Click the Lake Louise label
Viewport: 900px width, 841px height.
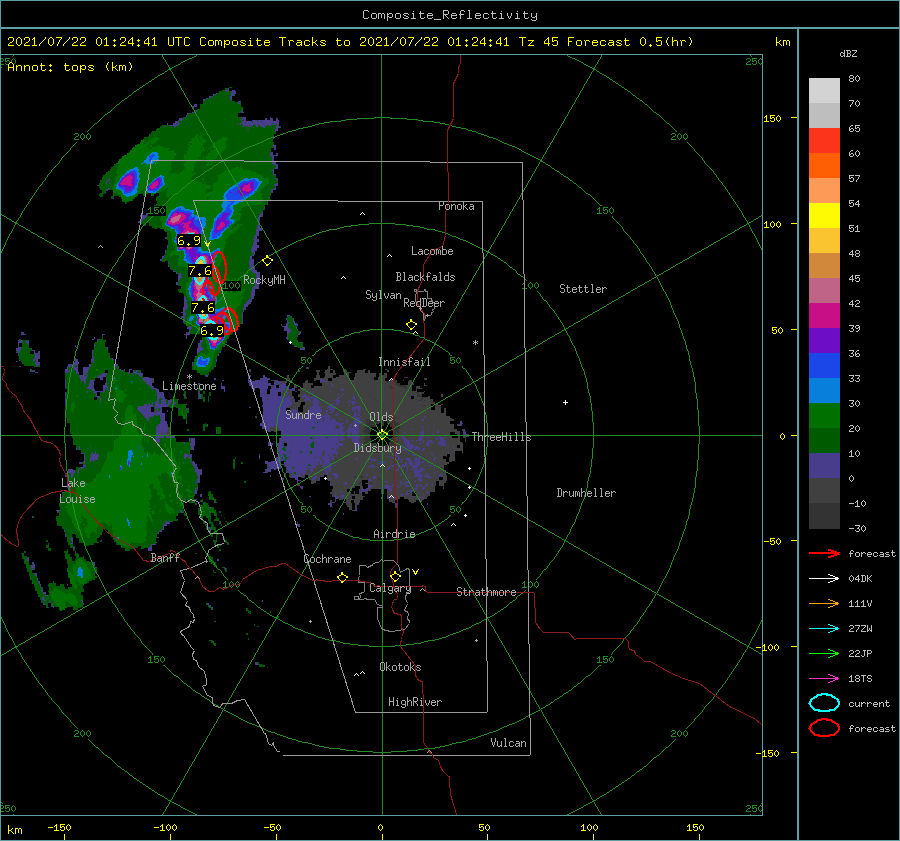pyautogui.click(x=77, y=491)
